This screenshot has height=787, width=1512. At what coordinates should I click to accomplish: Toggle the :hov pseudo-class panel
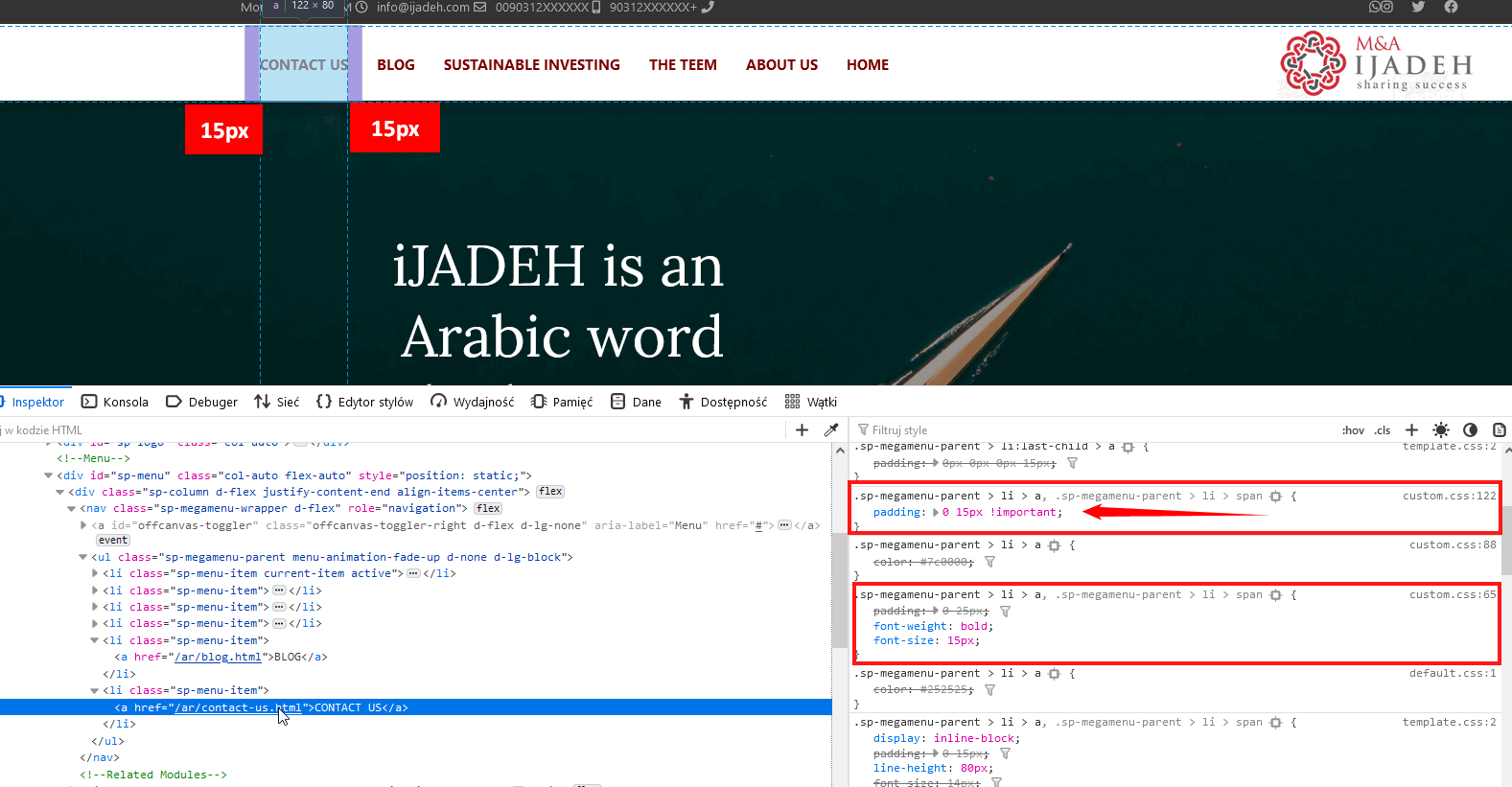click(x=1353, y=430)
